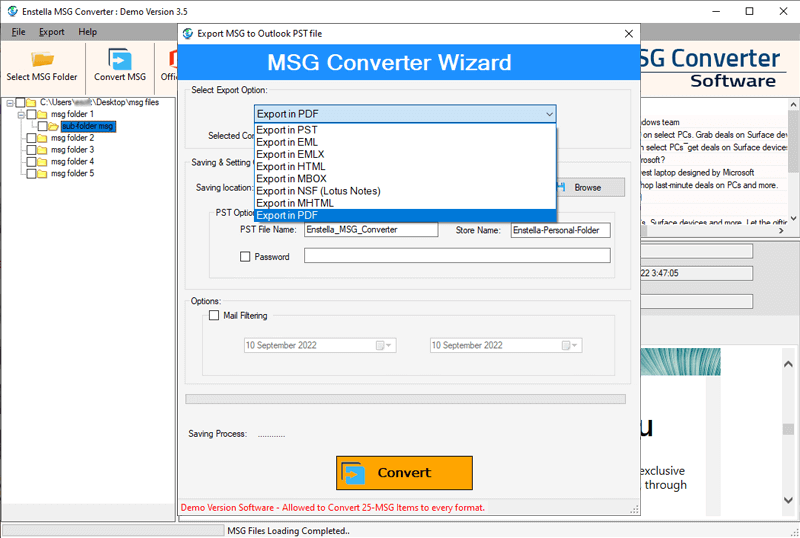Click the msg folder 3 folder icon
This screenshot has width=800, height=538.
42,150
